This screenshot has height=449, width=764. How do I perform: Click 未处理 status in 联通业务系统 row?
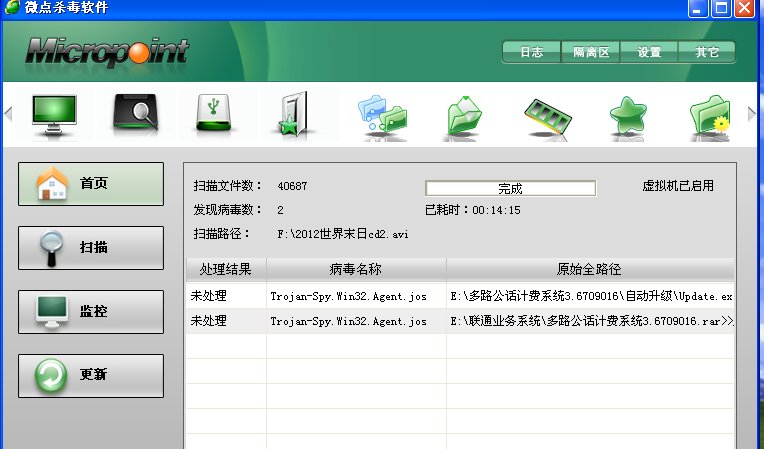pyautogui.click(x=209, y=321)
